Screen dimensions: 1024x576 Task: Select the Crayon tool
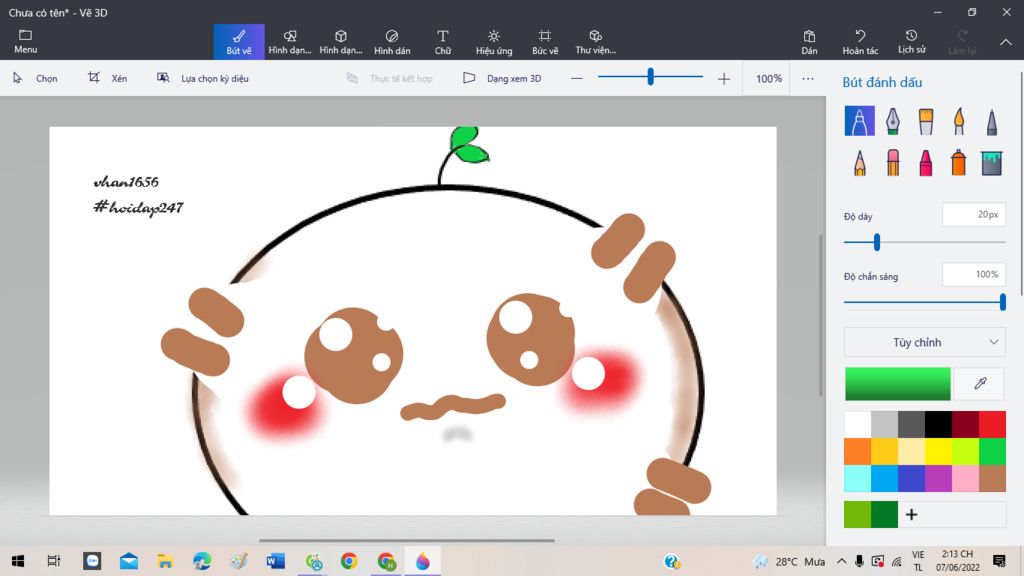tap(925, 163)
